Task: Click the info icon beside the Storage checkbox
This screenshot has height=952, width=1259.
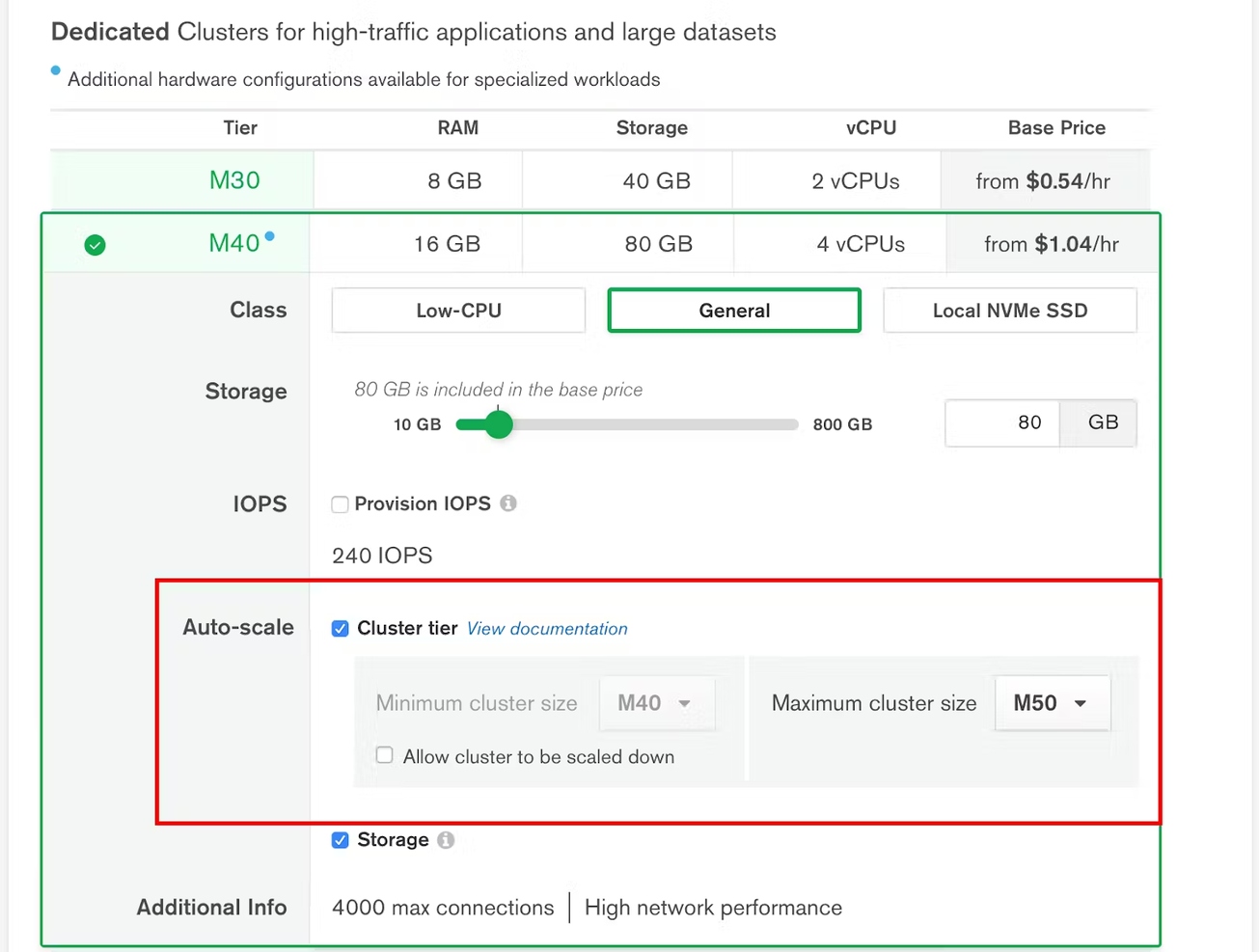Action: pyautogui.click(x=445, y=840)
